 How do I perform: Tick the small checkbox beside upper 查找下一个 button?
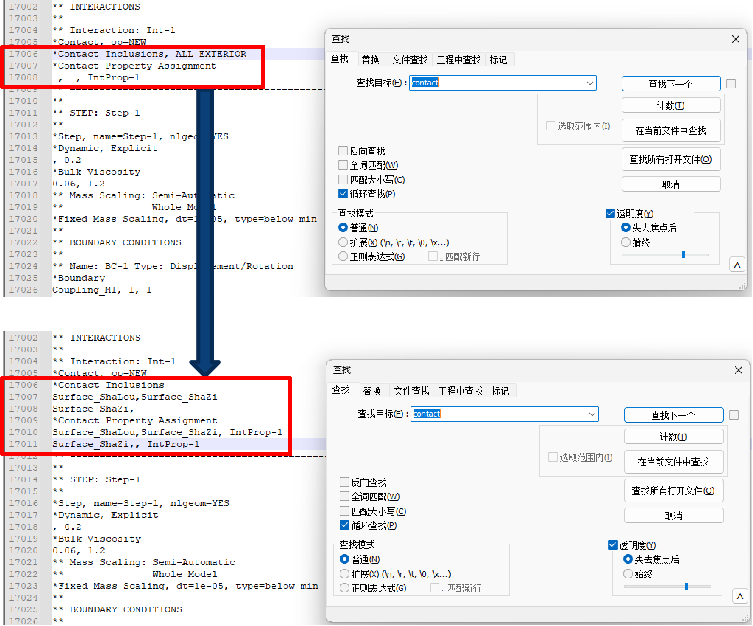(x=731, y=84)
